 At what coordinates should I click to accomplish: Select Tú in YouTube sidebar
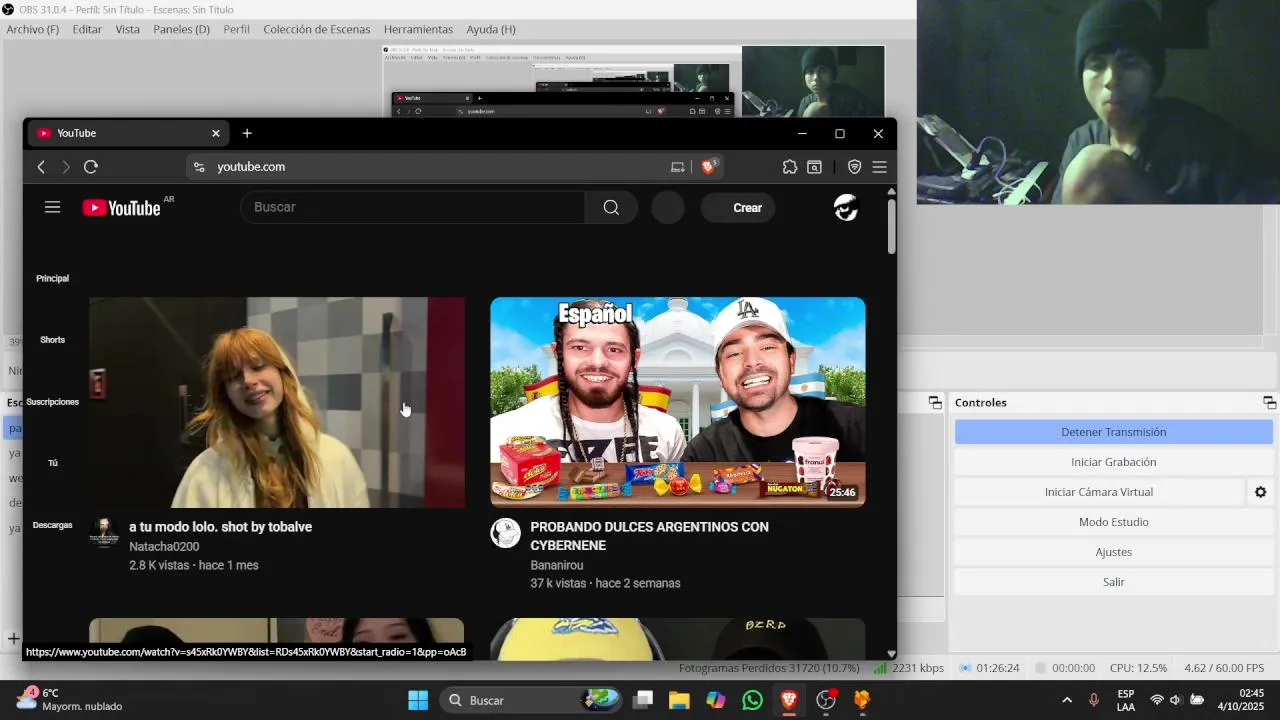pyautogui.click(x=52, y=463)
